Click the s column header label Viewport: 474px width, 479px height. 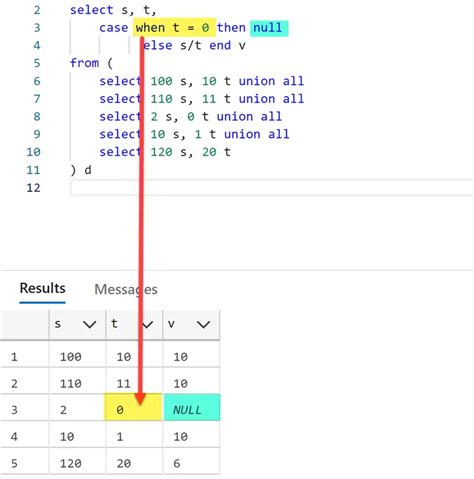tap(58, 324)
